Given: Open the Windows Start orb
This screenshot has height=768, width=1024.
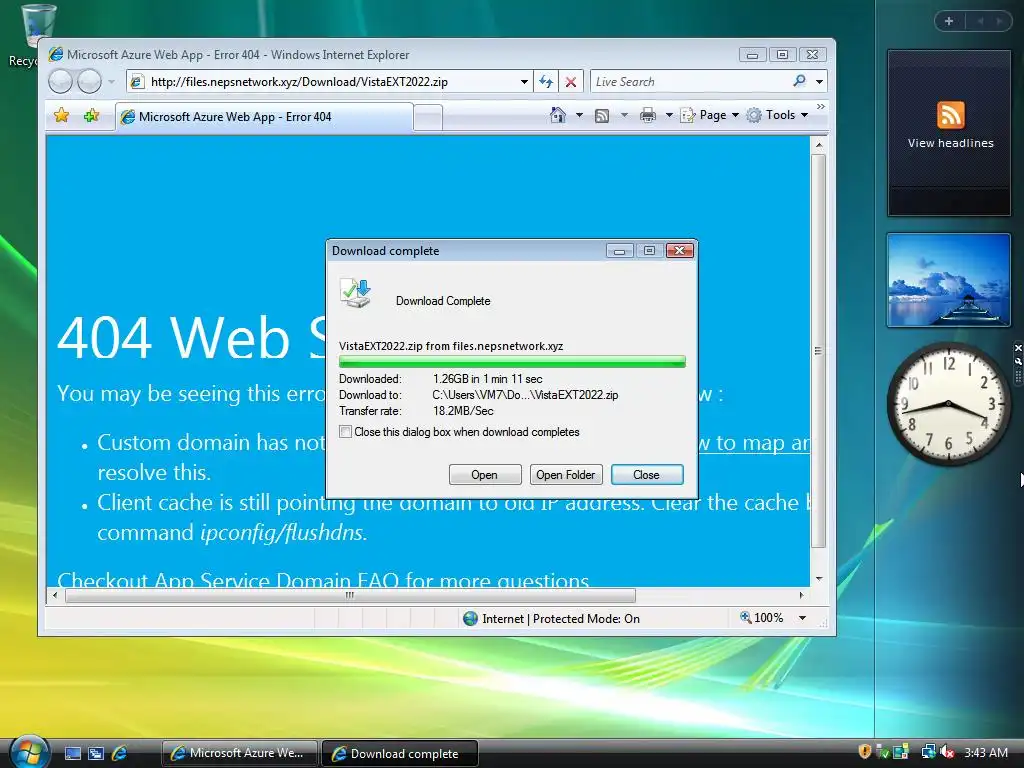Looking at the screenshot, I should pos(29,752).
